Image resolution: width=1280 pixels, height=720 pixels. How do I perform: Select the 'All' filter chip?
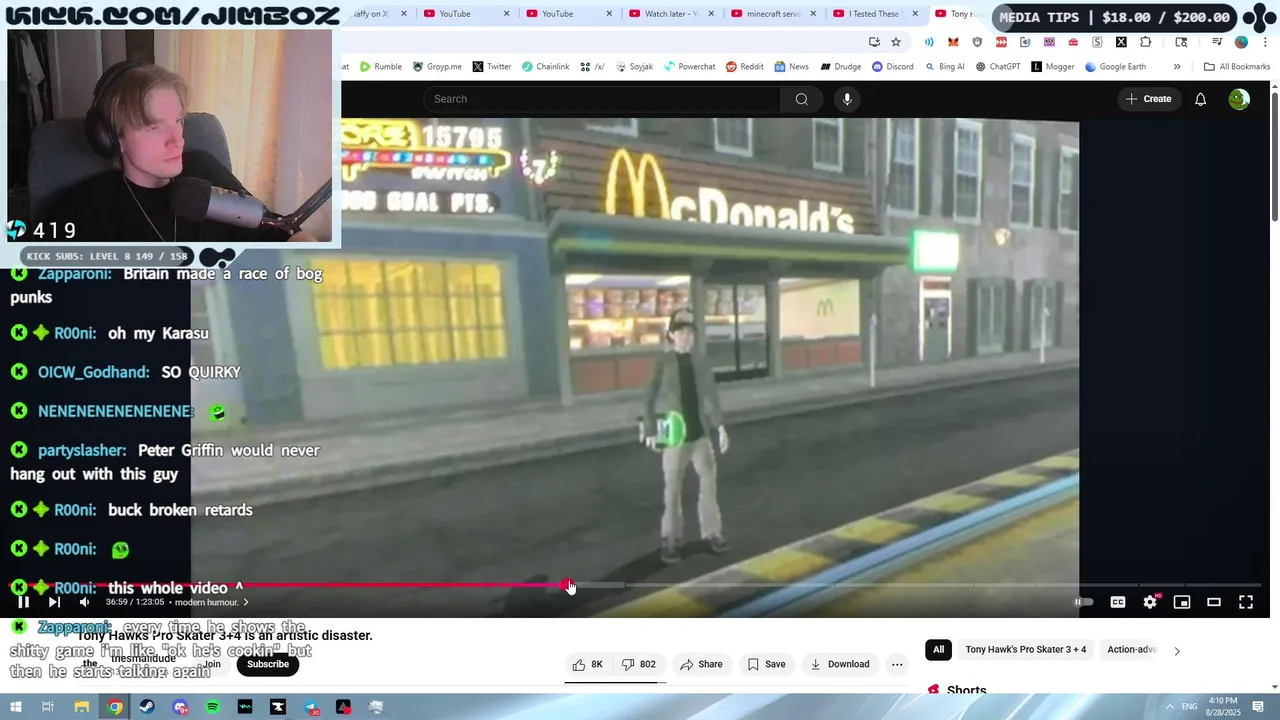[938, 650]
